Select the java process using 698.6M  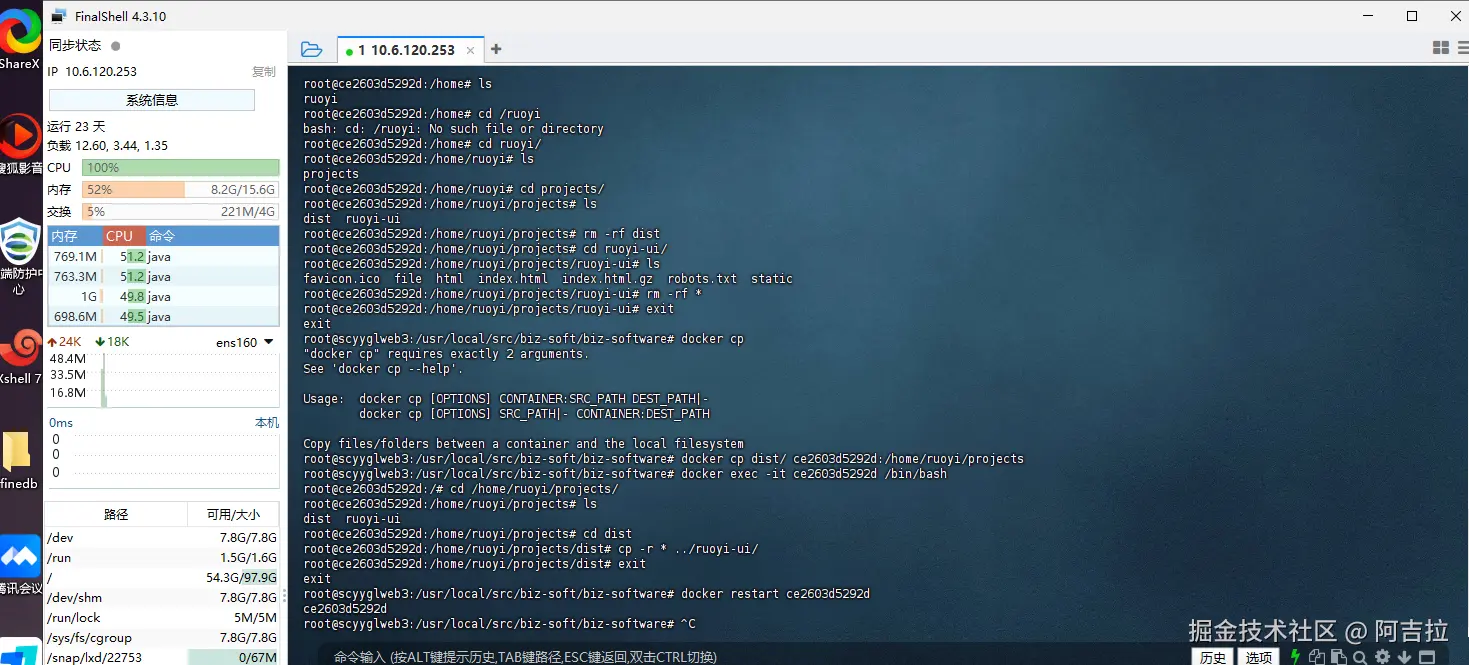163,316
